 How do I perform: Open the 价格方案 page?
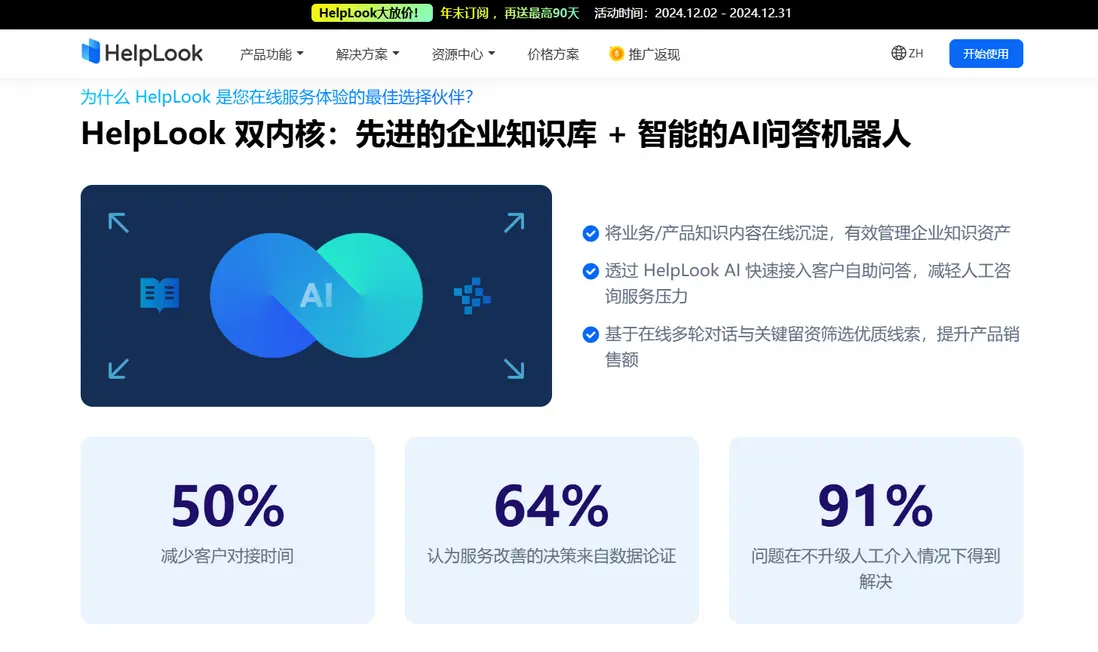click(x=553, y=54)
